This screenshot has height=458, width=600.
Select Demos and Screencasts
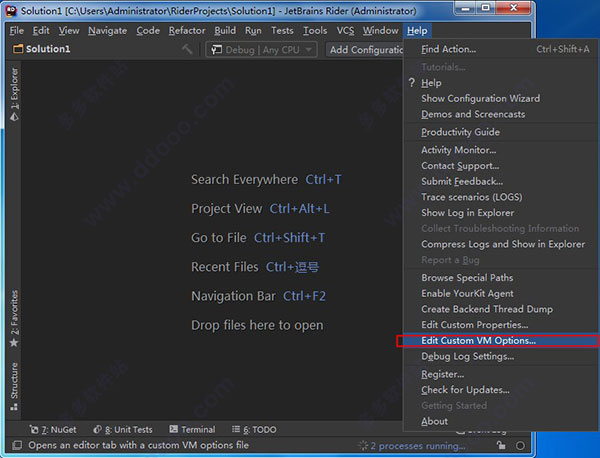pyautogui.click(x=501, y=114)
